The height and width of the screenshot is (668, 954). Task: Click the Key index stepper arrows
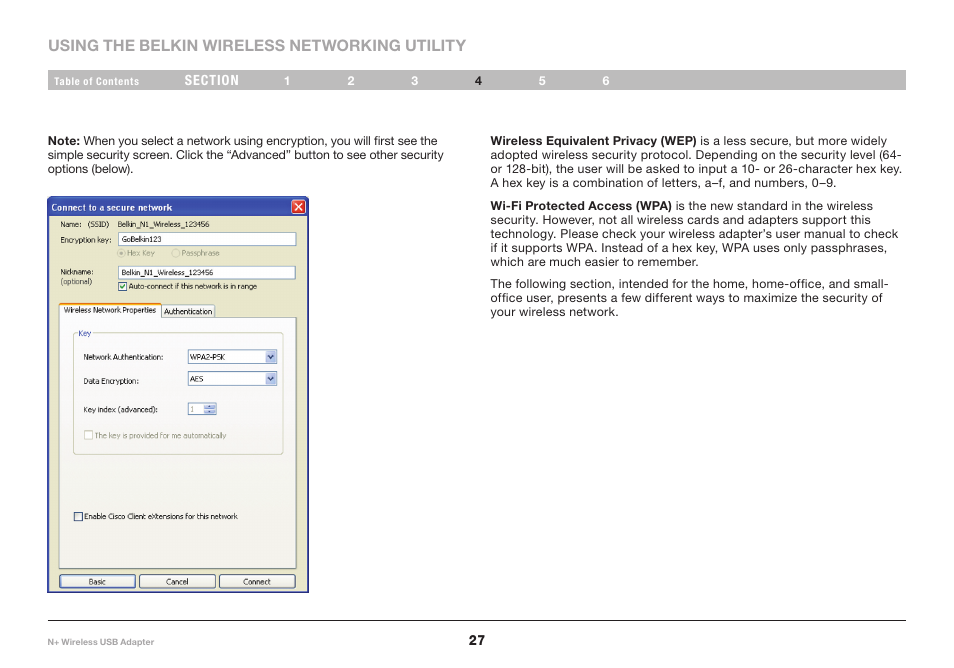(x=210, y=409)
